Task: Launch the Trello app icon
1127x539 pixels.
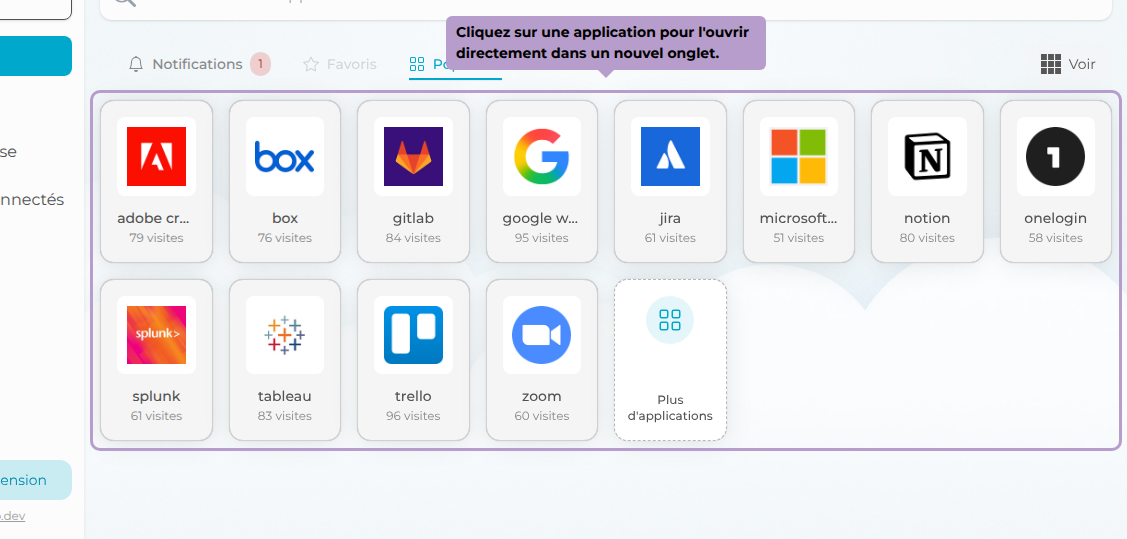Action: tap(413, 335)
